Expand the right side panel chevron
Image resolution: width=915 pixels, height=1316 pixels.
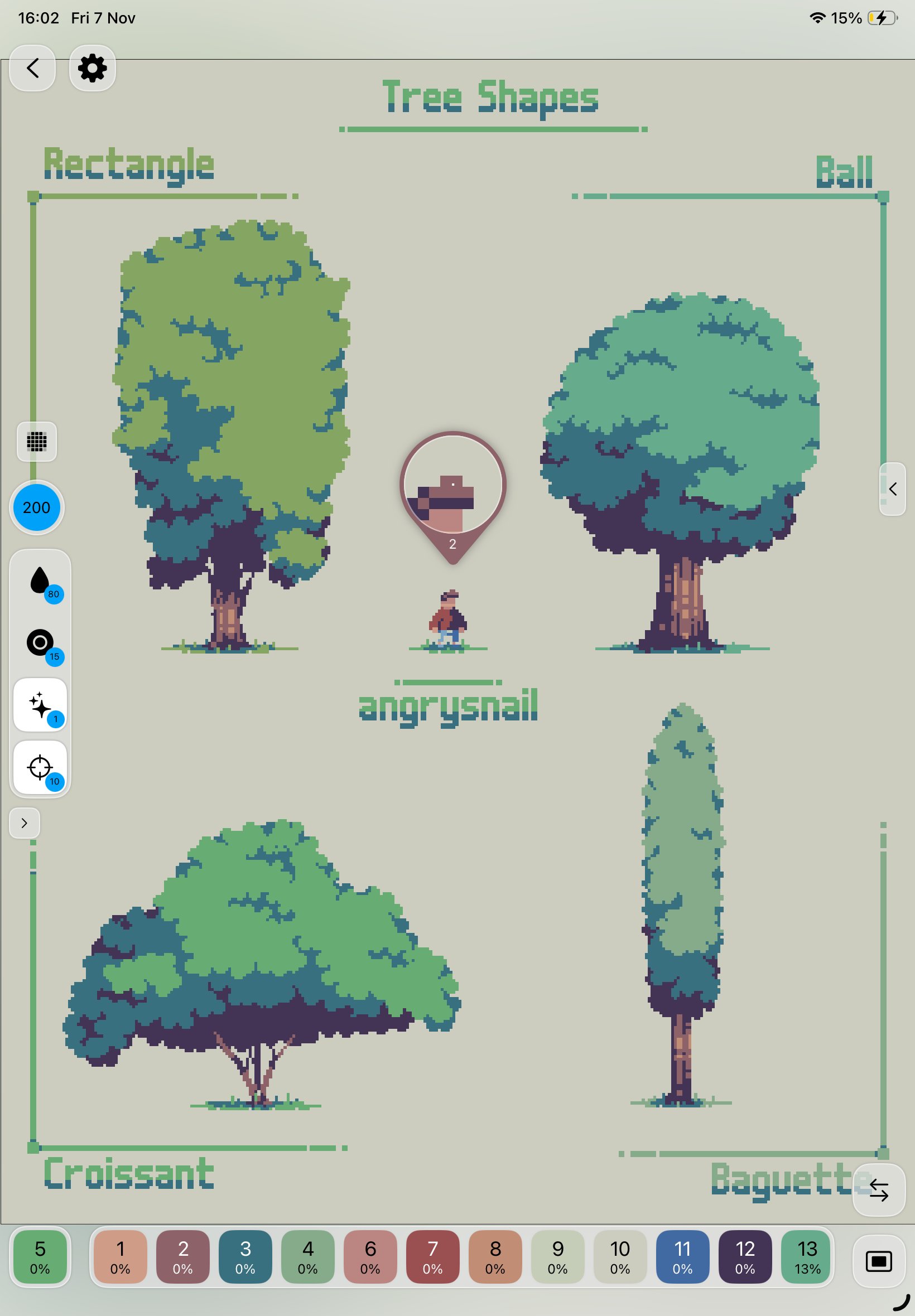(892, 488)
